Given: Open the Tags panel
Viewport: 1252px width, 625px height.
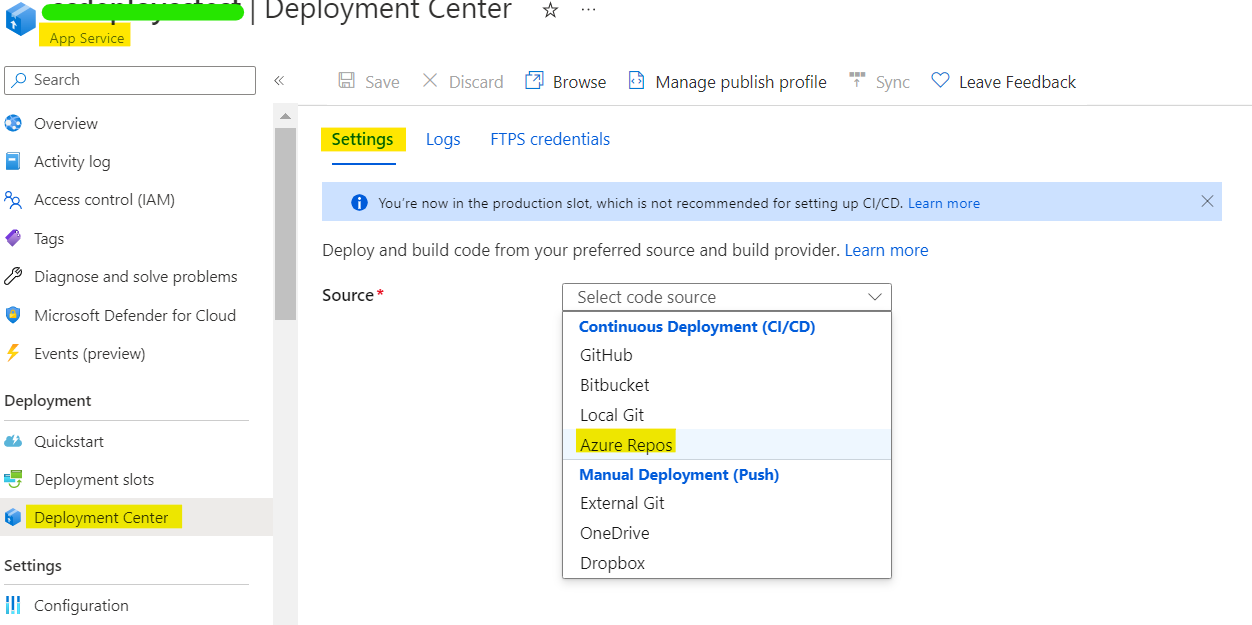Looking at the screenshot, I should [x=51, y=238].
